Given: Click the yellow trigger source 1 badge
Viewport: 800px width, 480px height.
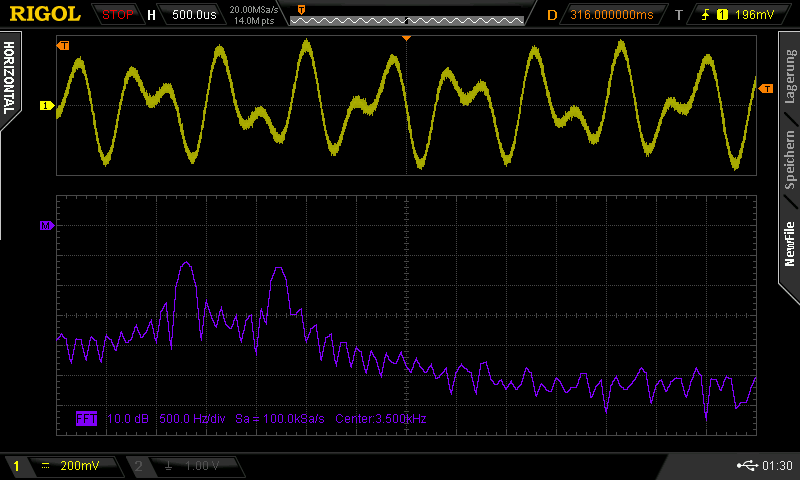Looking at the screenshot, I should click(x=722, y=15).
